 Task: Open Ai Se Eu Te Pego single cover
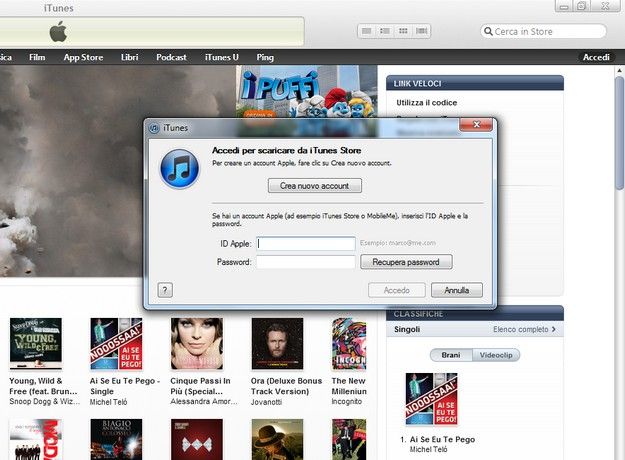116,344
